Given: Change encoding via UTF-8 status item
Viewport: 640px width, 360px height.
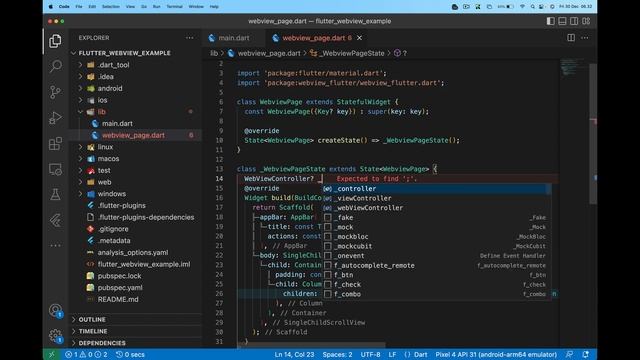Looking at the screenshot, I should (370, 354).
